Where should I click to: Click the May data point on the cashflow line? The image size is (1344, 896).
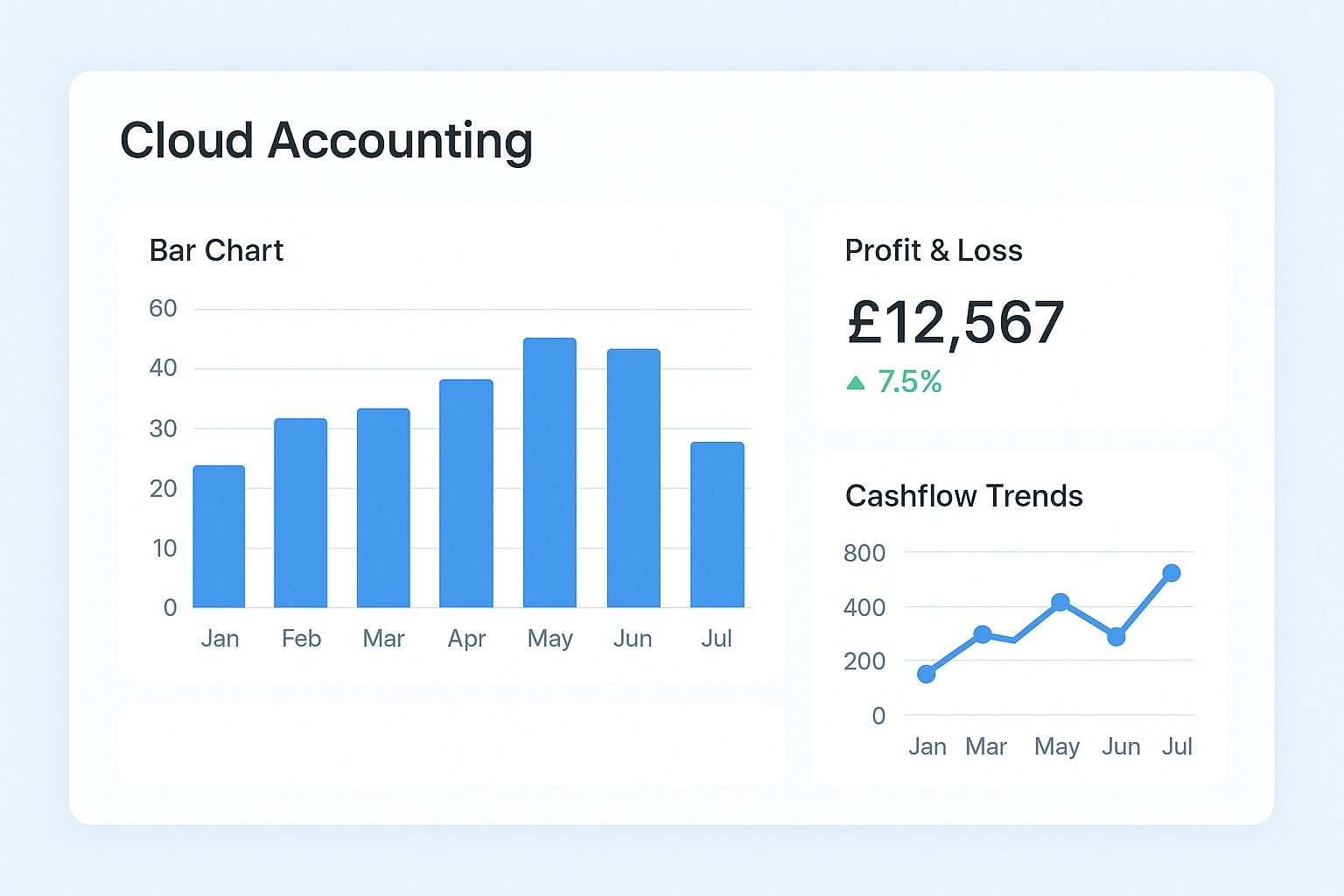1060,602
